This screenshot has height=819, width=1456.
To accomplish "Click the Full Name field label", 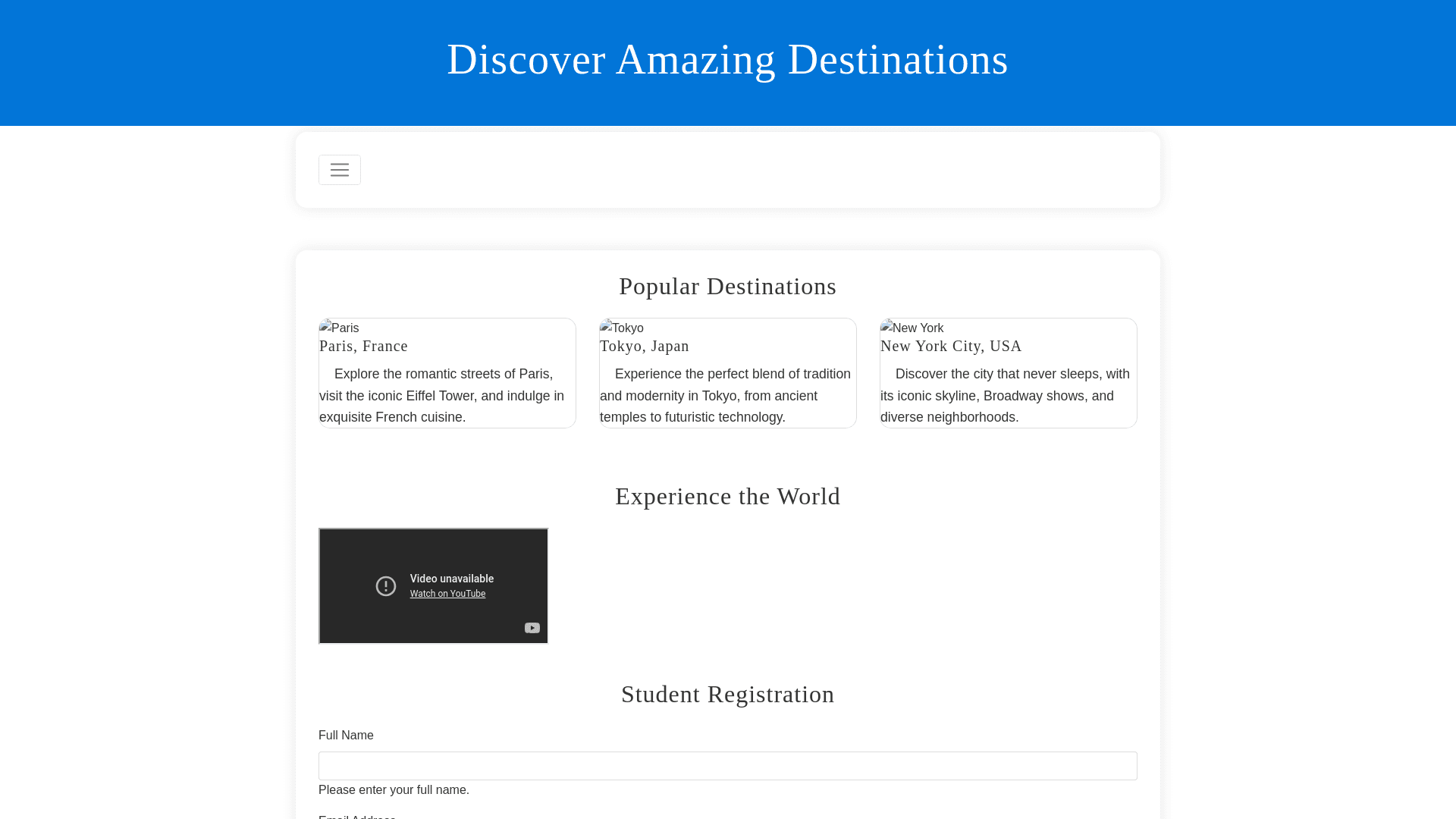I will point(346,735).
